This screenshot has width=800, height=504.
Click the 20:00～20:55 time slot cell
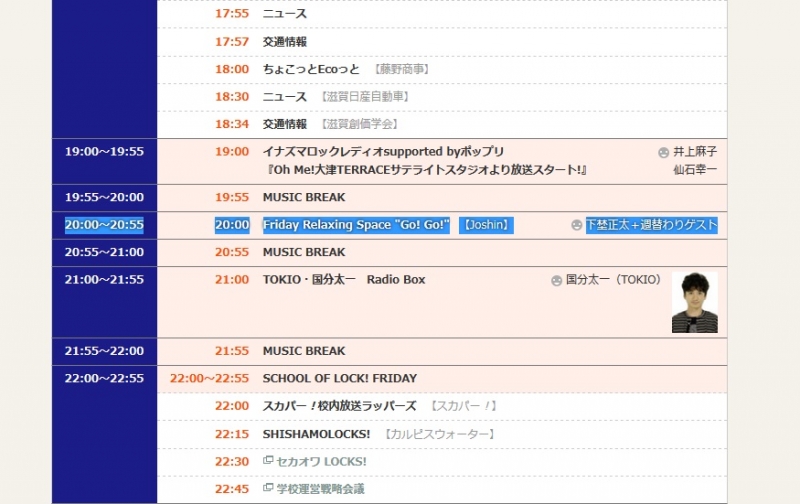[x=104, y=225]
